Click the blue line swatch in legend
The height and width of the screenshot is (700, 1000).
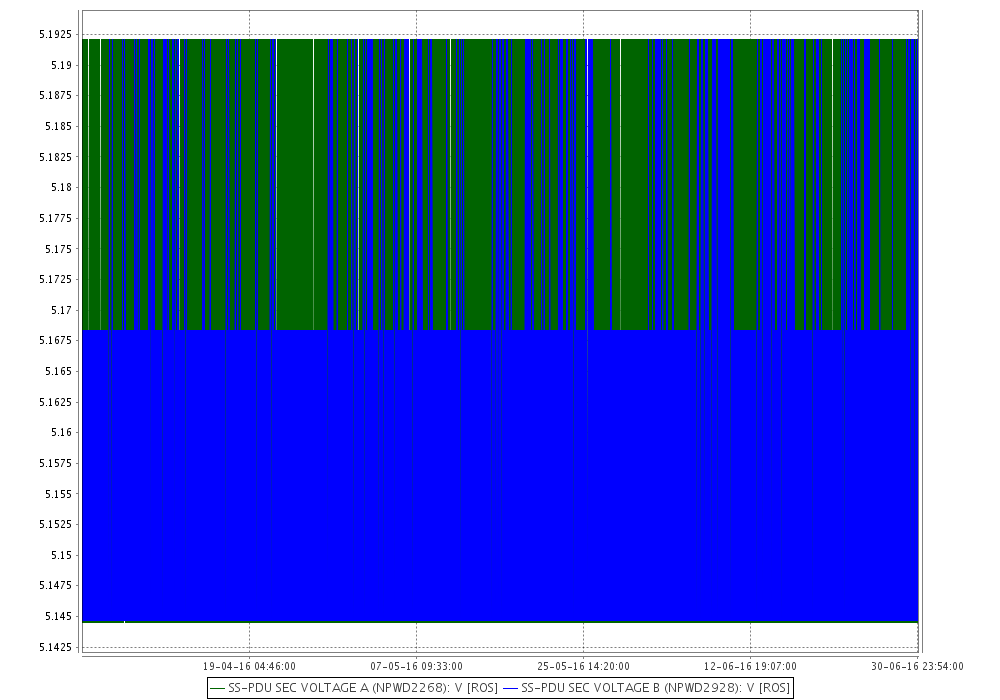(510, 689)
